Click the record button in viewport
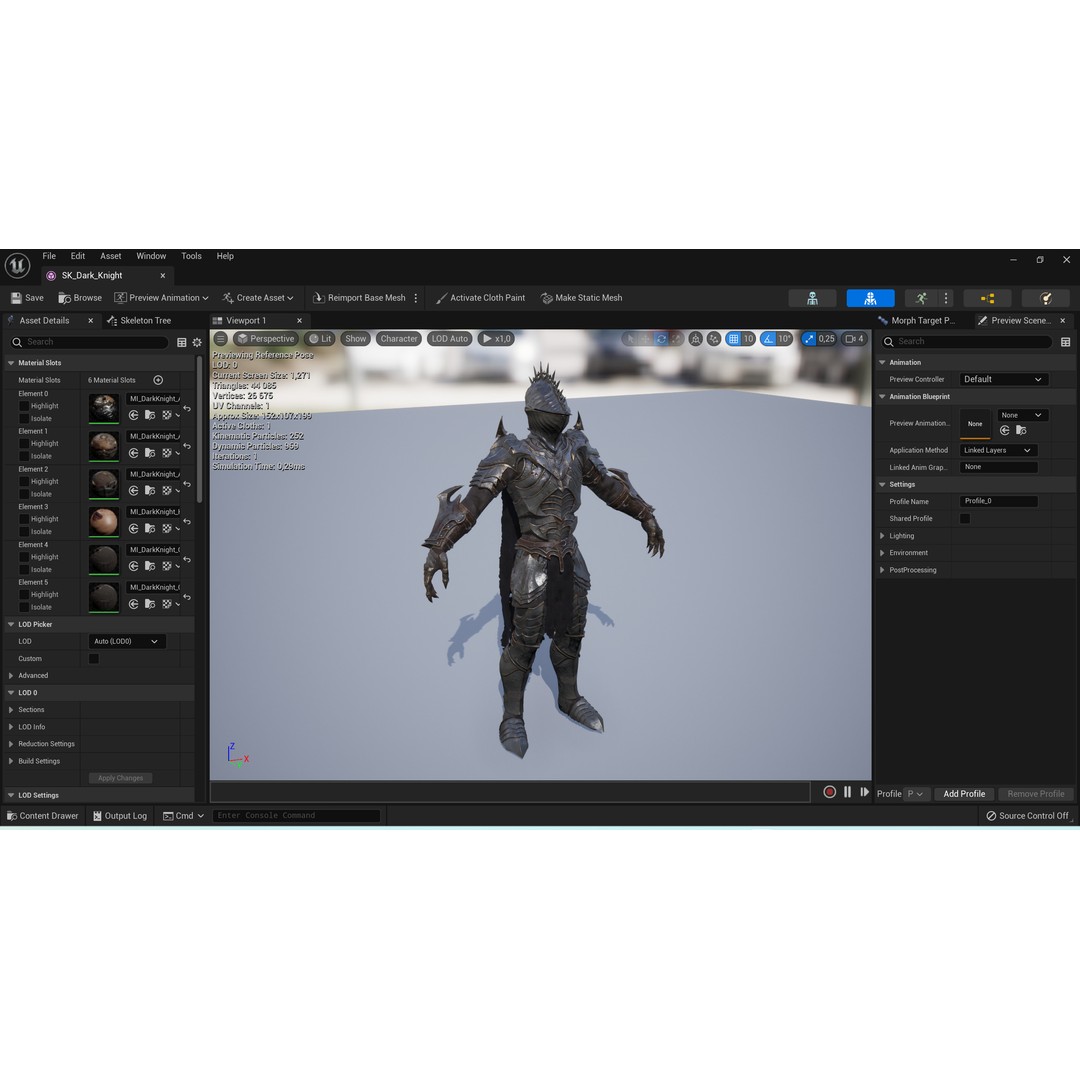Image resolution: width=1080 pixels, height=1080 pixels. click(829, 793)
